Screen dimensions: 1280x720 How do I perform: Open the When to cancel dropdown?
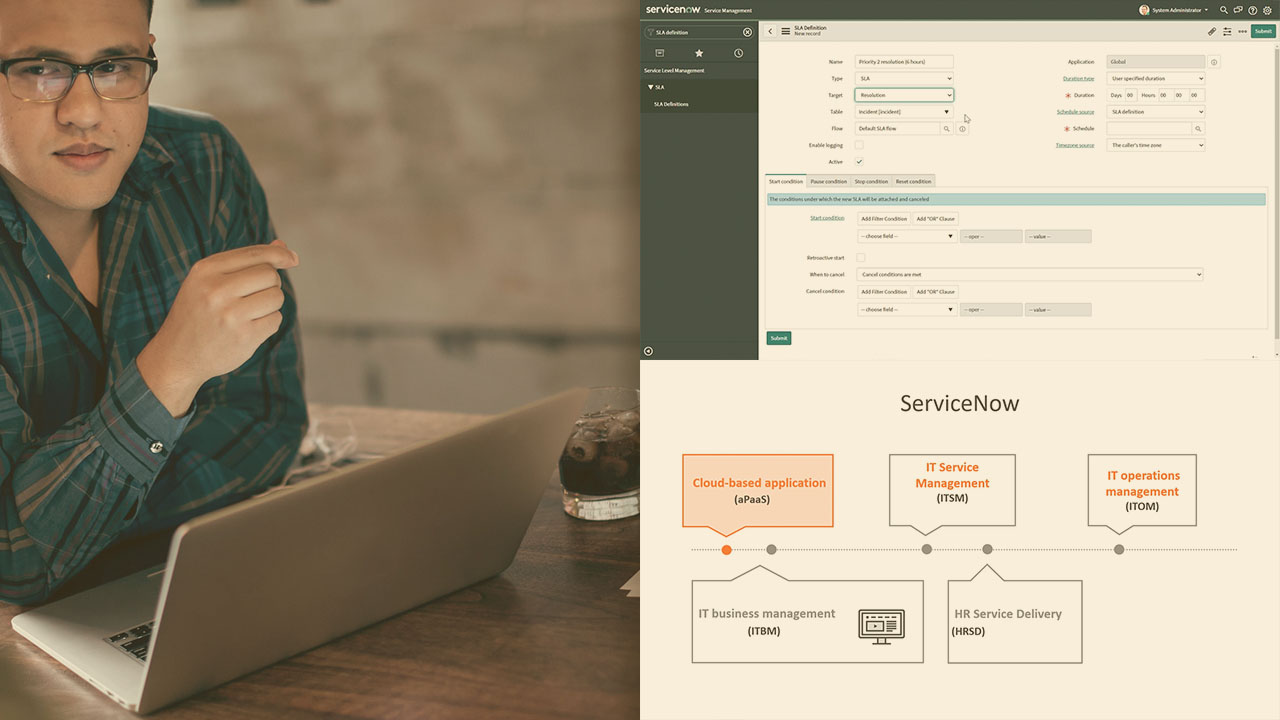[1030, 274]
